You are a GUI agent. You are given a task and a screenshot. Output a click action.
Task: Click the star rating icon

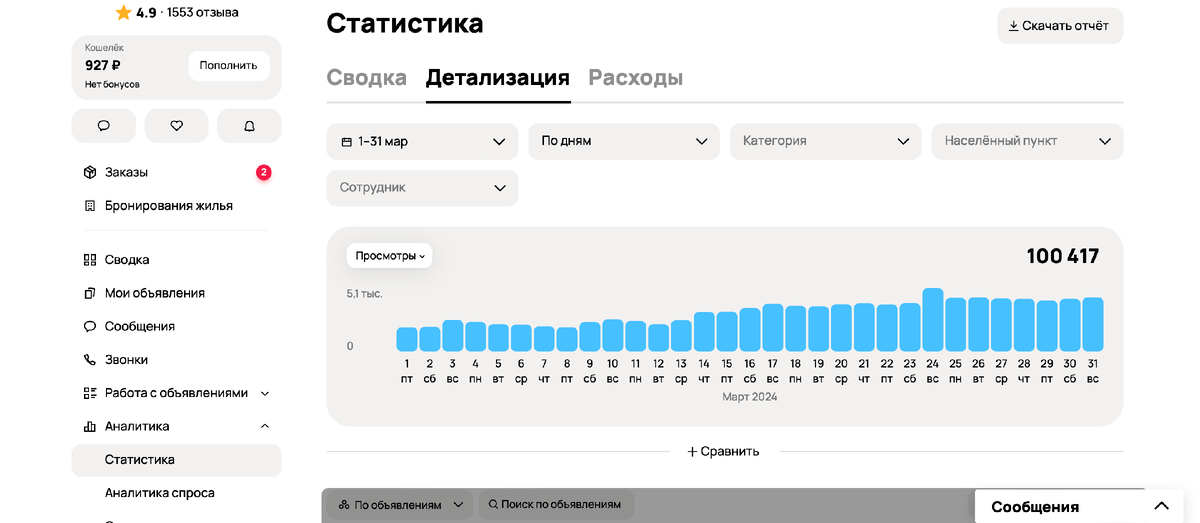[x=123, y=13]
